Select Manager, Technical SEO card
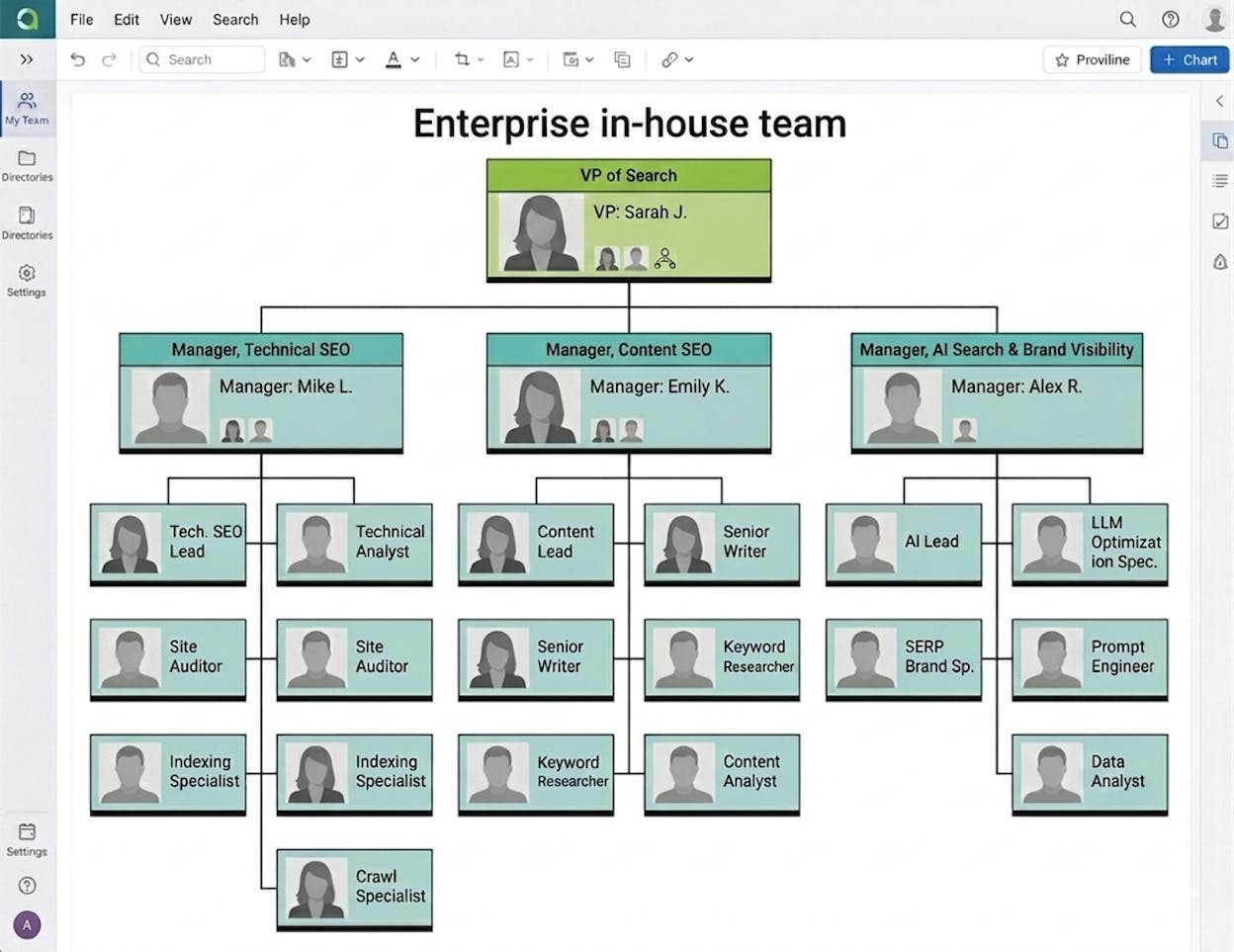The width and height of the screenshot is (1234, 952). (x=261, y=393)
